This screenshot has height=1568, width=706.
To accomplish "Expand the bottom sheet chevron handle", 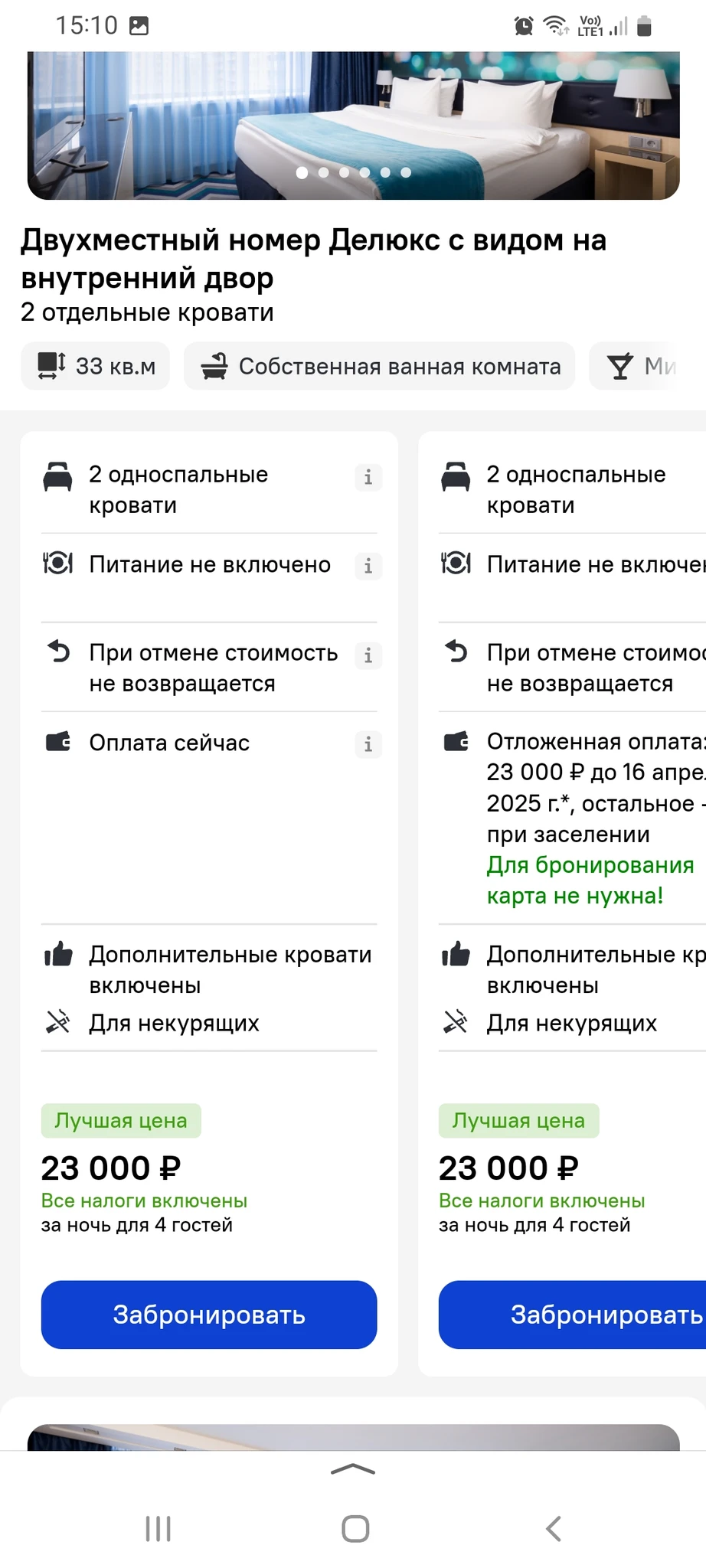I will pyautogui.click(x=353, y=1468).
